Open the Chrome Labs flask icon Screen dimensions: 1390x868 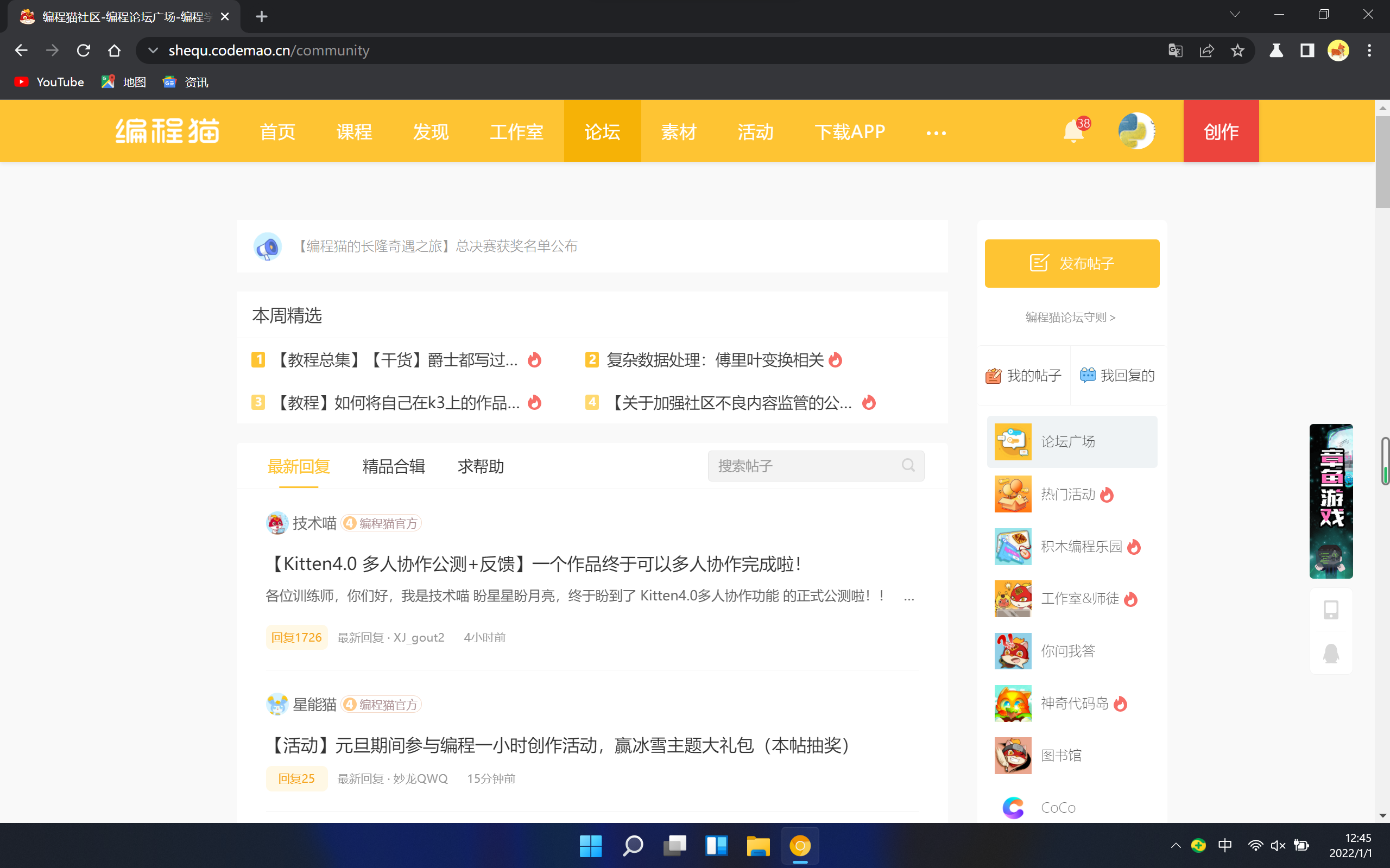pyautogui.click(x=1277, y=50)
